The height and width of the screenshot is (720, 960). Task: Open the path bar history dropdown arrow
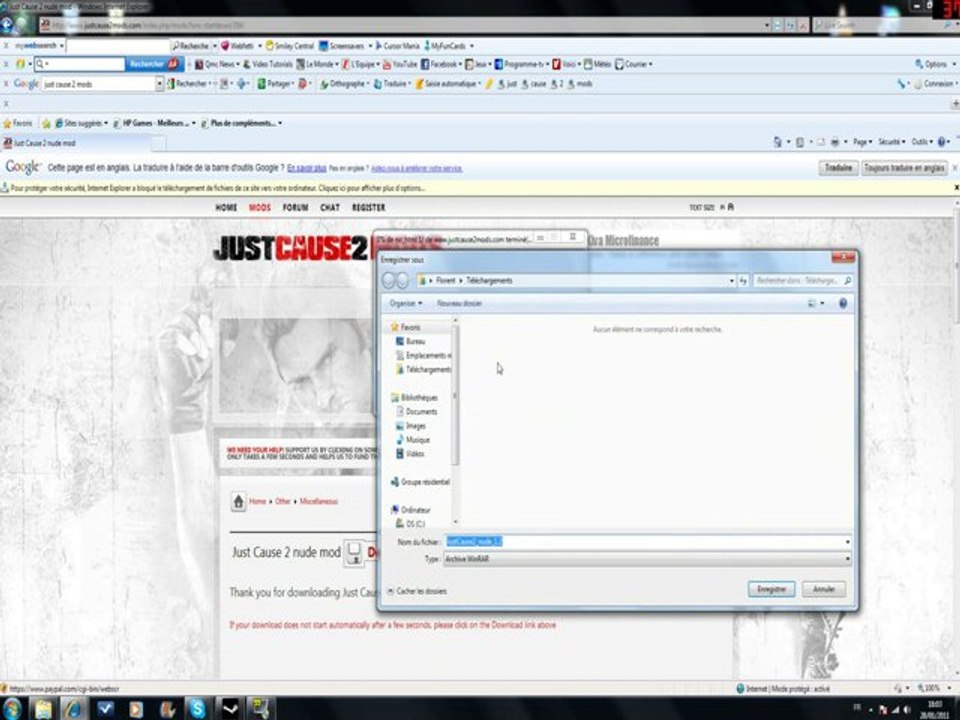pyautogui.click(x=731, y=280)
